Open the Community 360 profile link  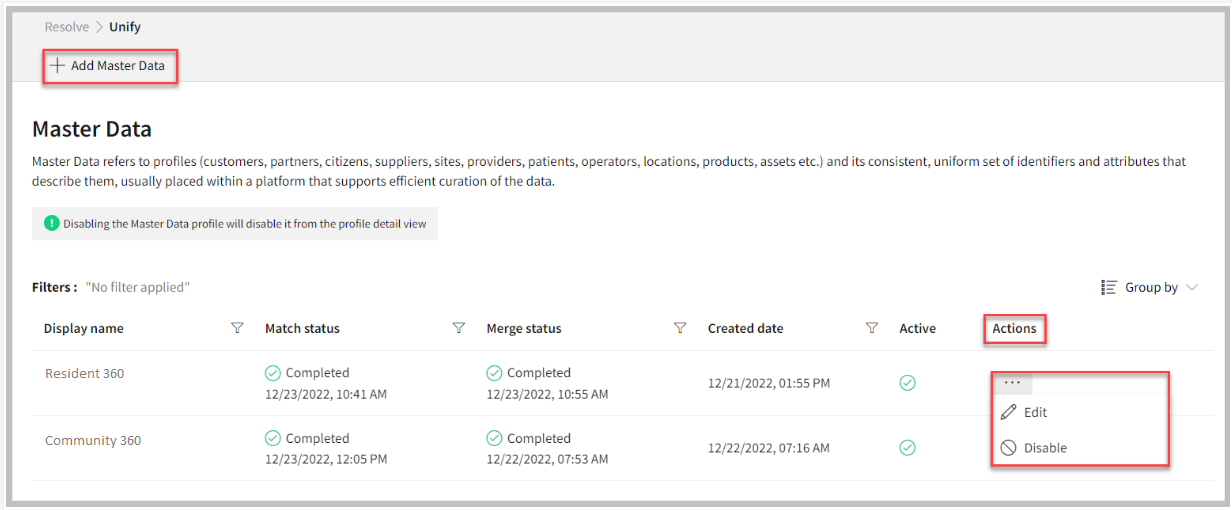[x=93, y=440]
